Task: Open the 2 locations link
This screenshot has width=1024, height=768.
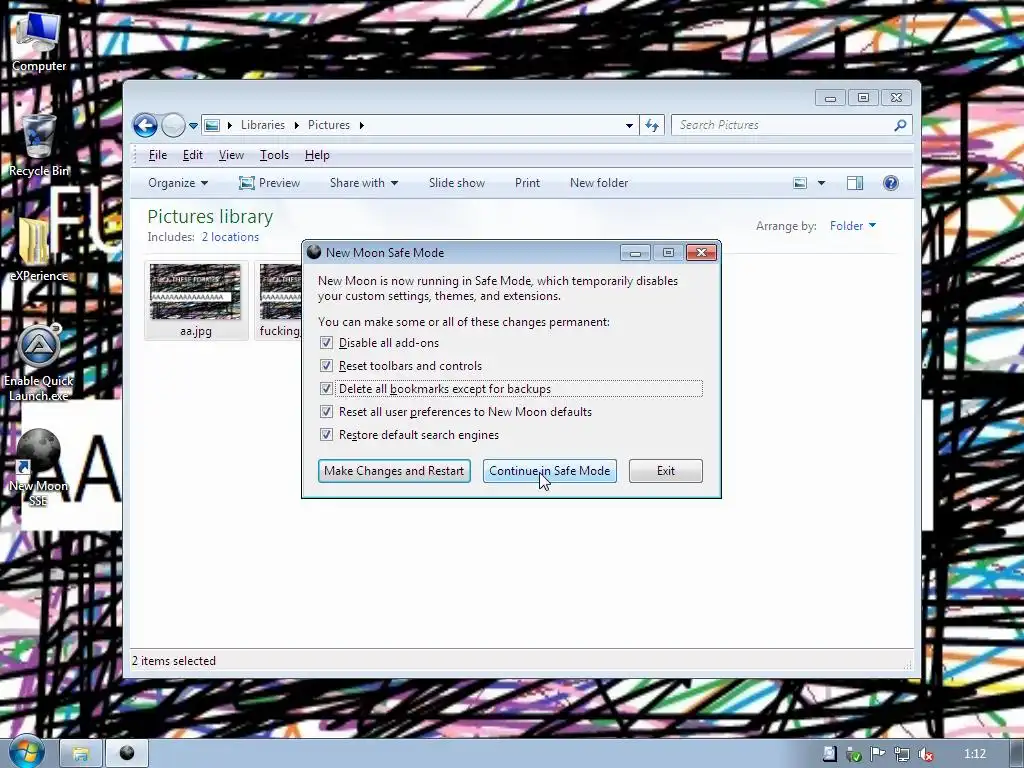Action: click(x=230, y=237)
